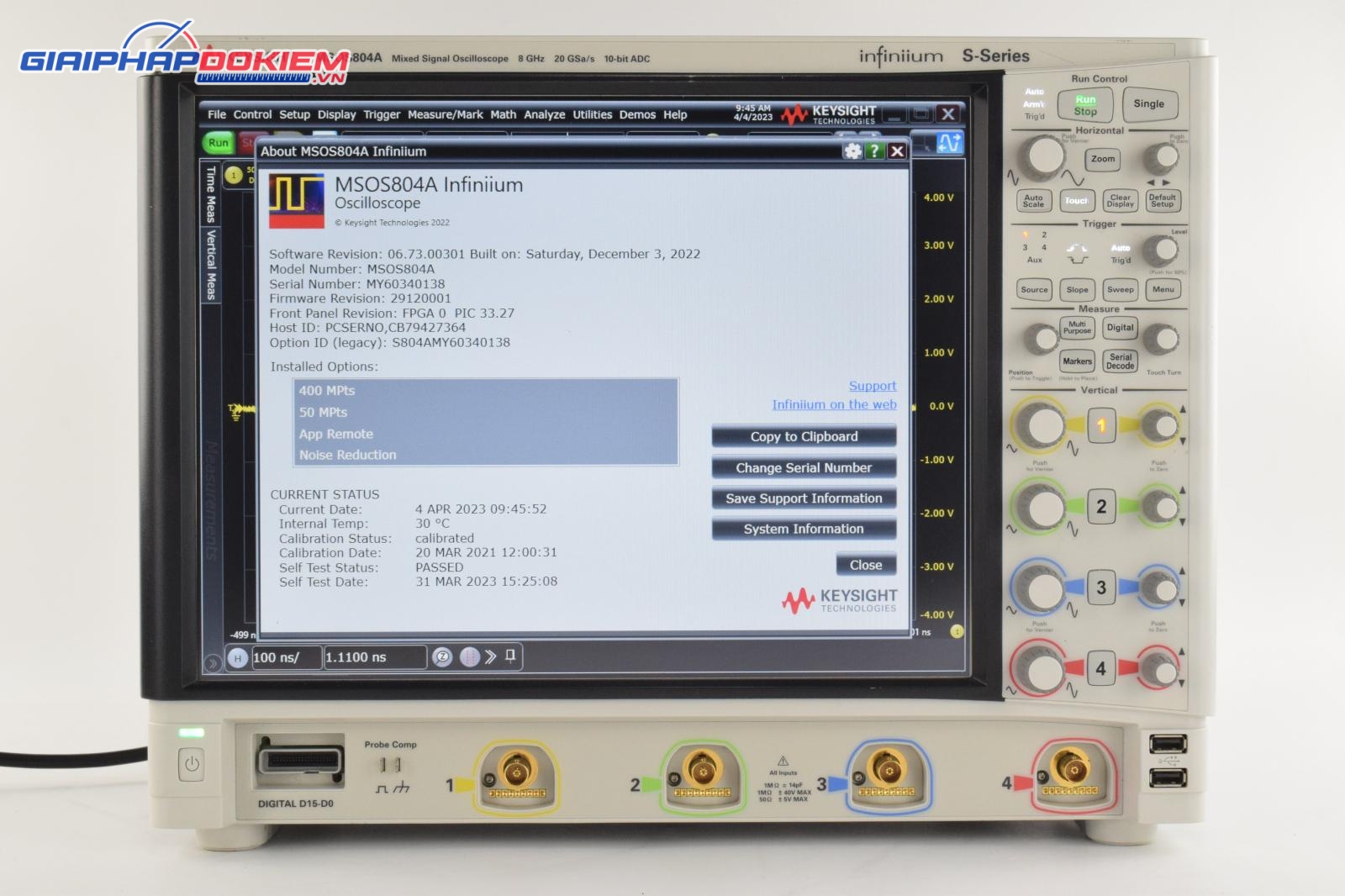Click the circular Z zoom icon
Image resolution: width=1345 pixels, height=896 pixels.
coord(442,657)
